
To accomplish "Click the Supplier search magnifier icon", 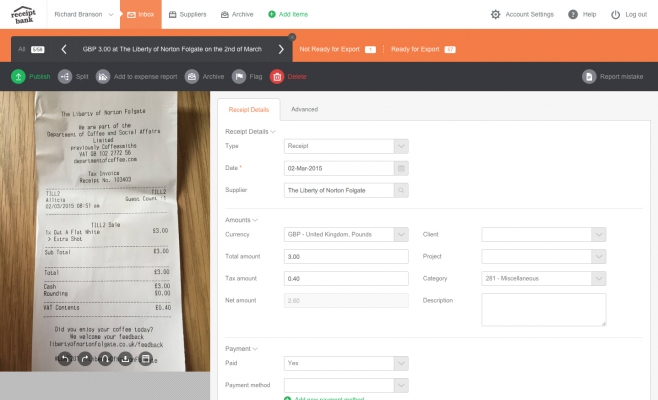I will [401, 190].
